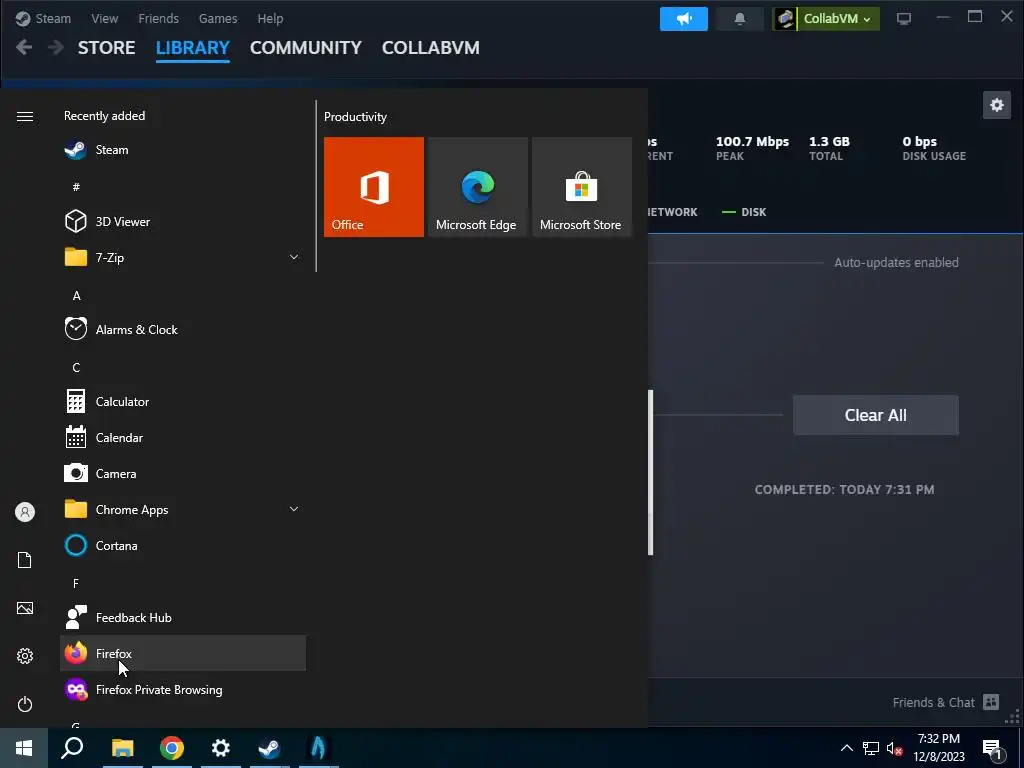This screenshot has height=768, width=1024.
Task: Click Steam Big Picture monitor icon
Action: [904, 19]
